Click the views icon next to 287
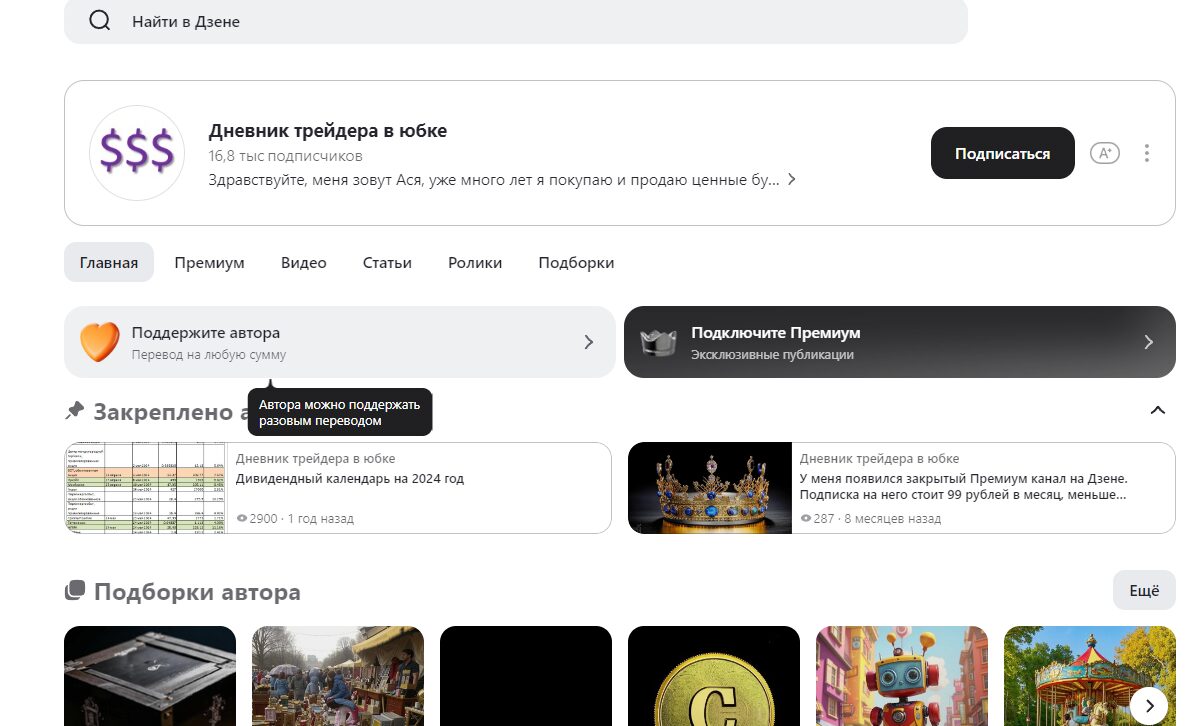This screenshot has height=726, width=1204. [x=806, y=519]
